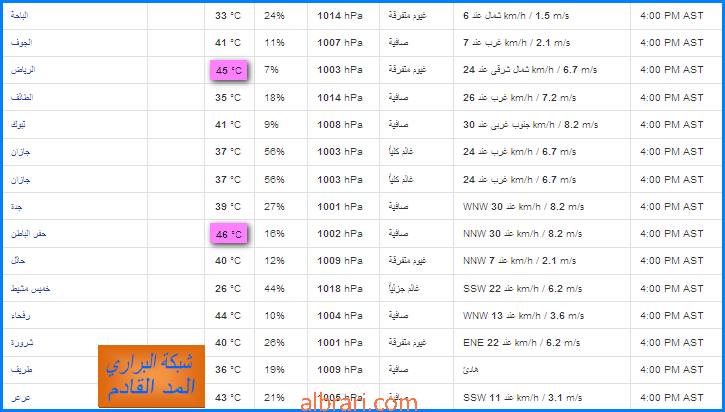The image size is (725, 412).
Task: Open the طريف city link
Action: click(x=21, y=370)
